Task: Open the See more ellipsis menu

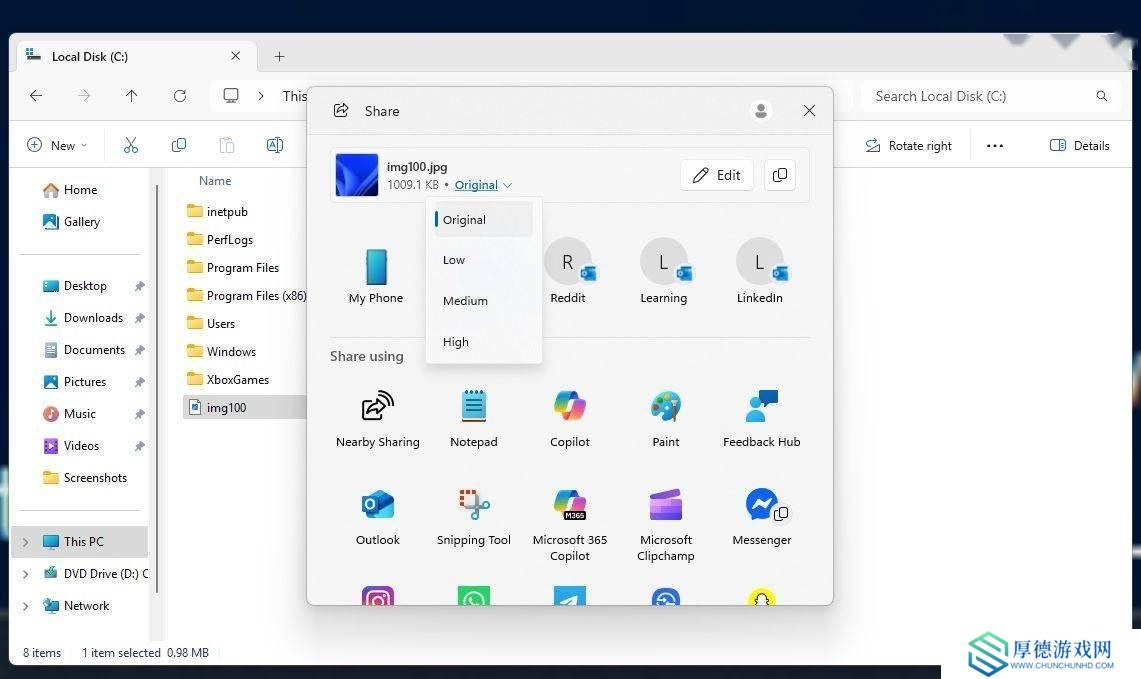Action: click(995, 146)
